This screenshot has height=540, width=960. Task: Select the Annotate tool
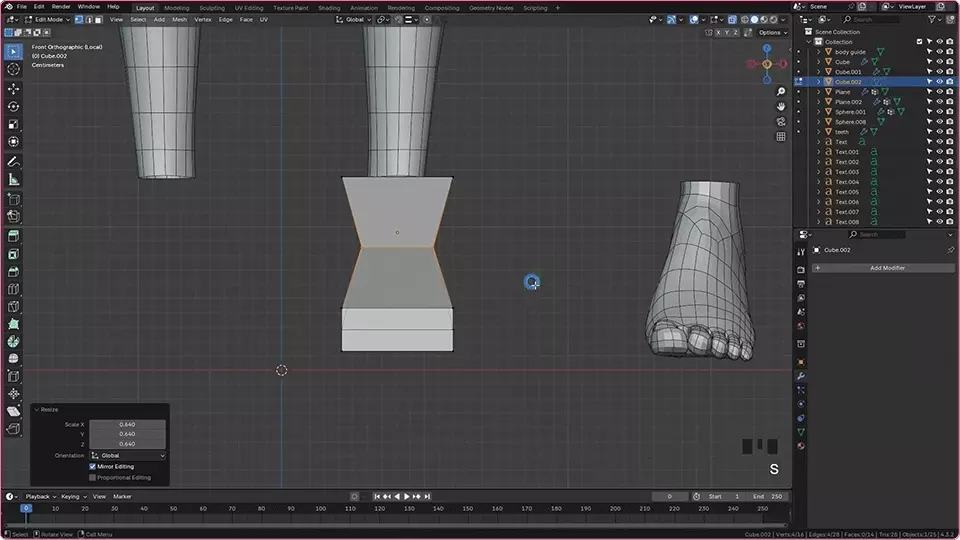click(x=13, y=162)
